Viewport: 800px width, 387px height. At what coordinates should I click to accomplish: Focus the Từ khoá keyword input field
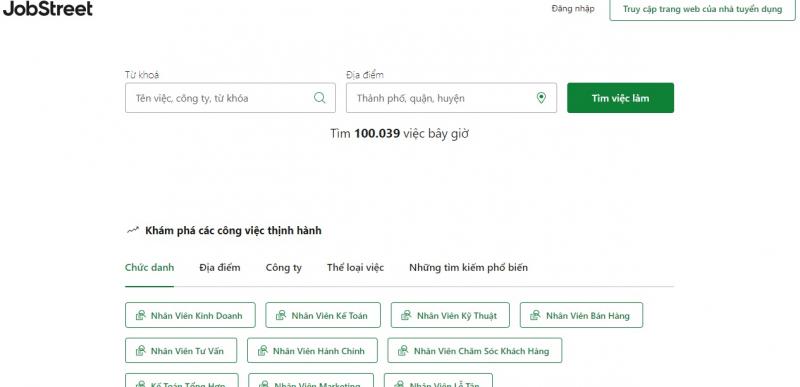(230, 98)
